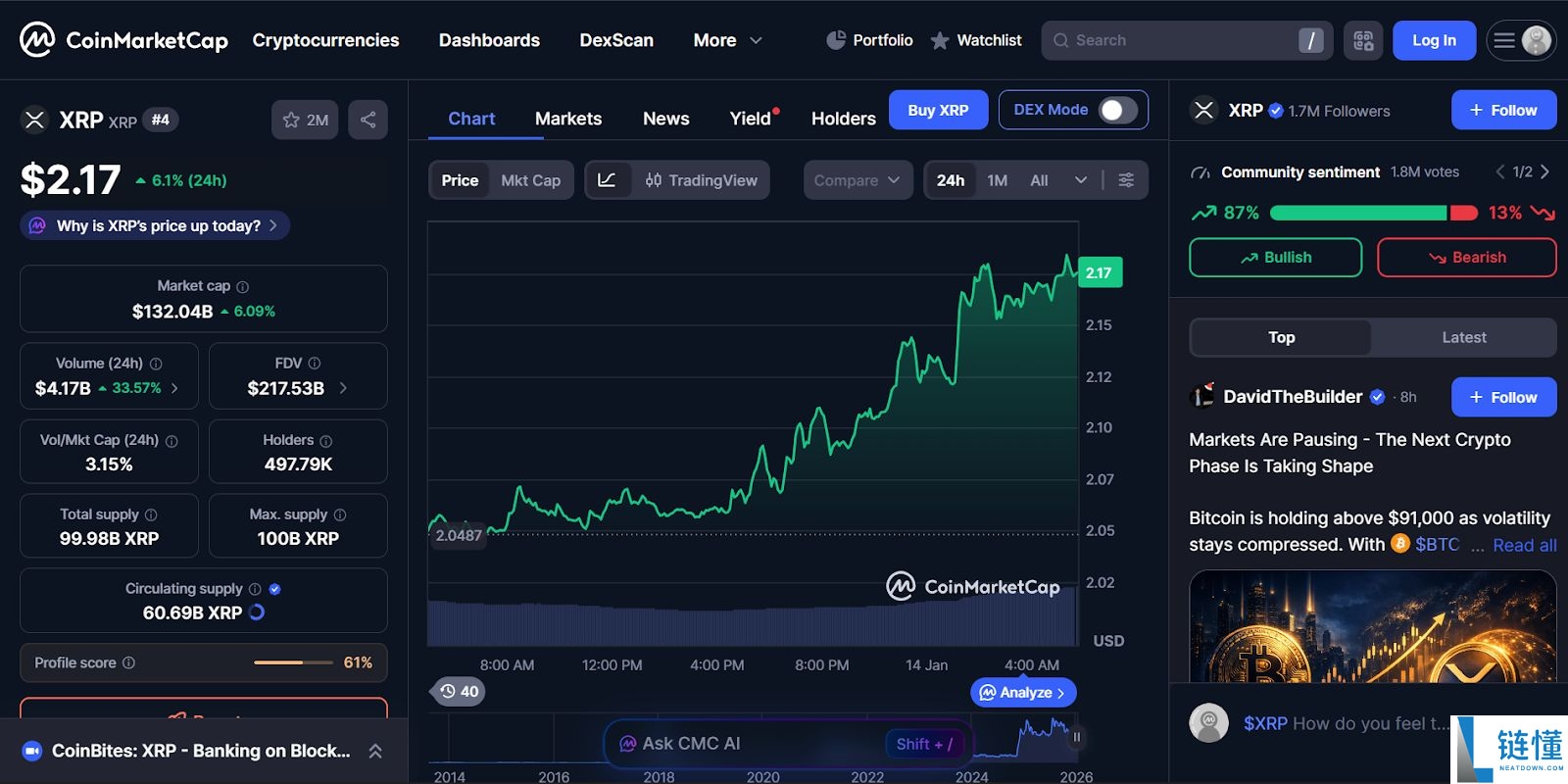Expand the Volume (24h) details chevron
The height and width of the screenshot is (784, 1568).
click(x=174, y=388)
